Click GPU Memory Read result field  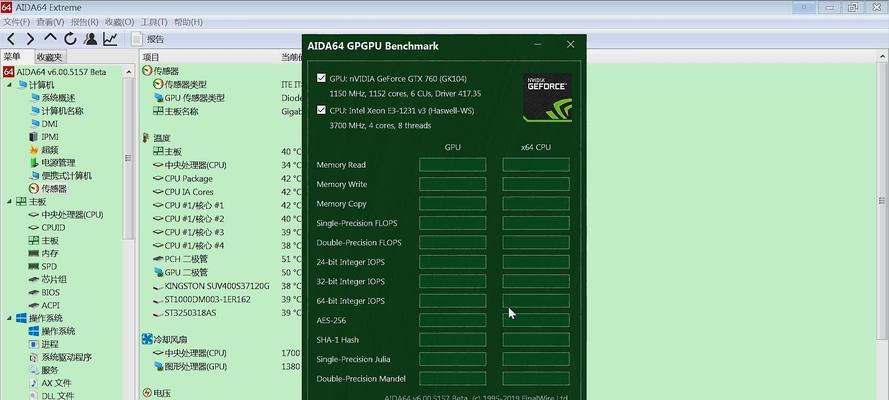(x=452, y=165)
